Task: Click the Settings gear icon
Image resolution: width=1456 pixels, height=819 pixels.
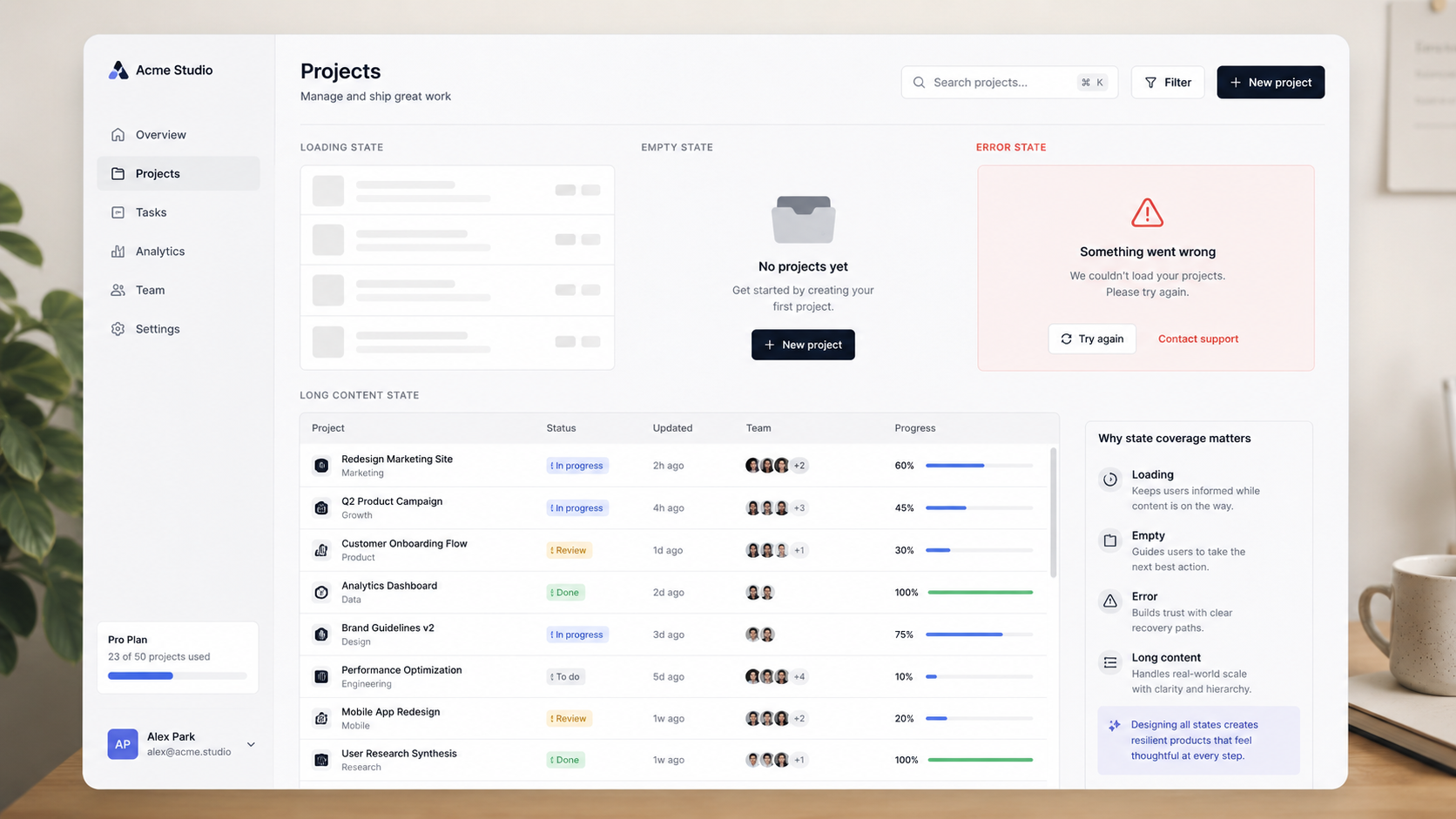Action: [118, 329]
